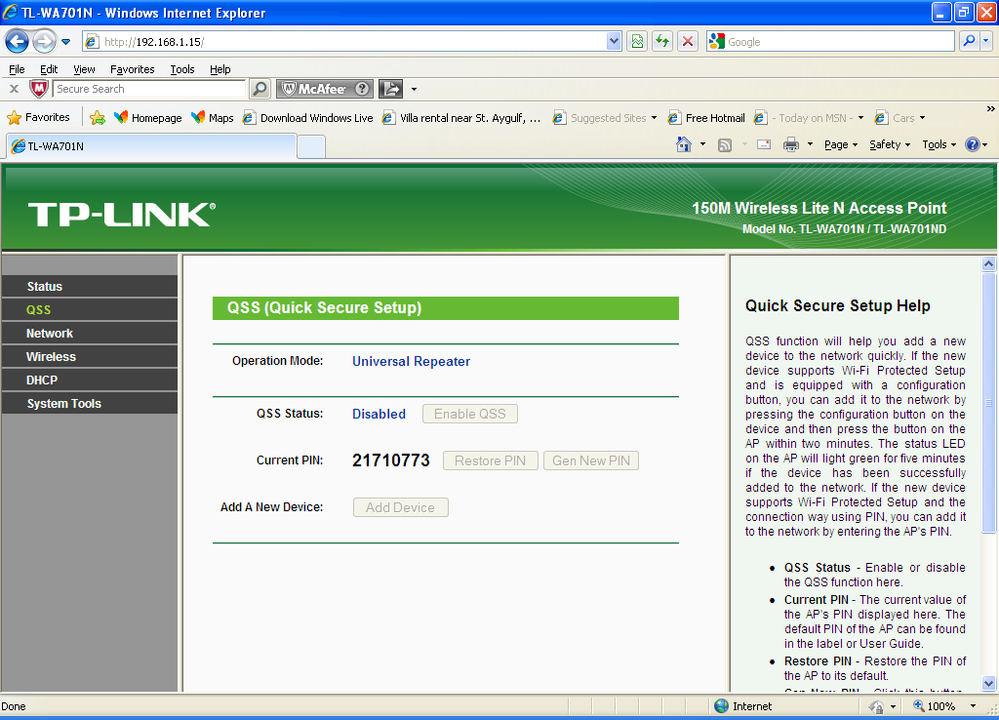
Task: Open the File menu
Action: 17,69
